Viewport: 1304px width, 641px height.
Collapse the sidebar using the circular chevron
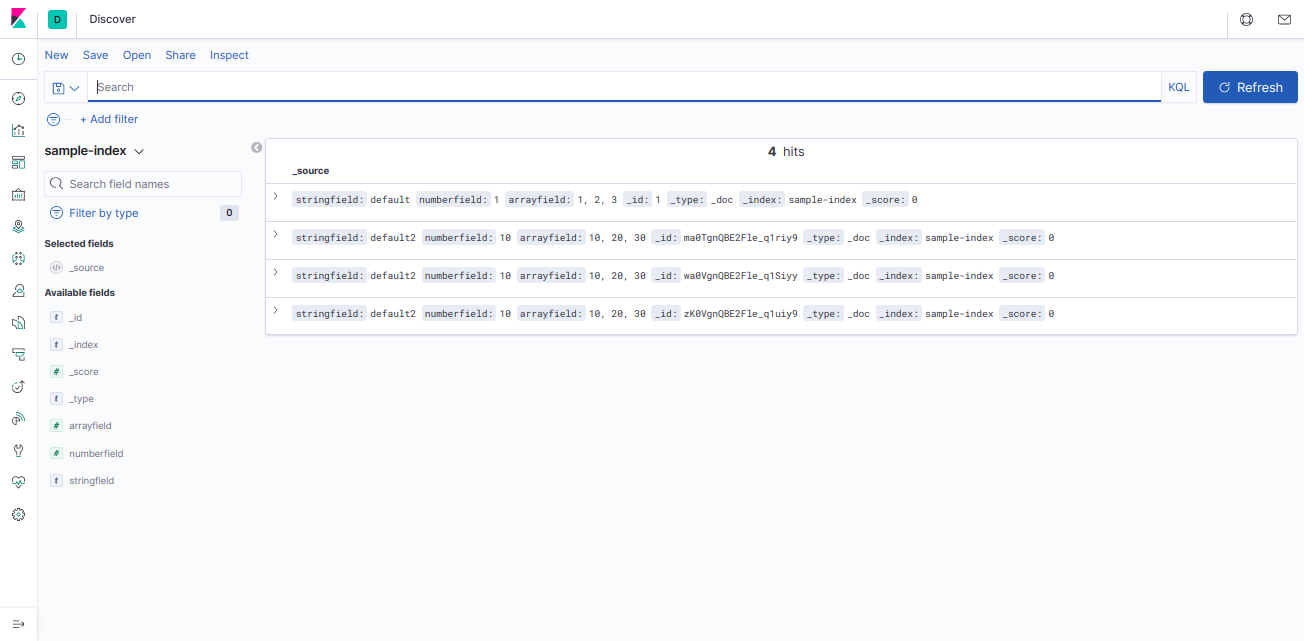(x=256, y=147)
